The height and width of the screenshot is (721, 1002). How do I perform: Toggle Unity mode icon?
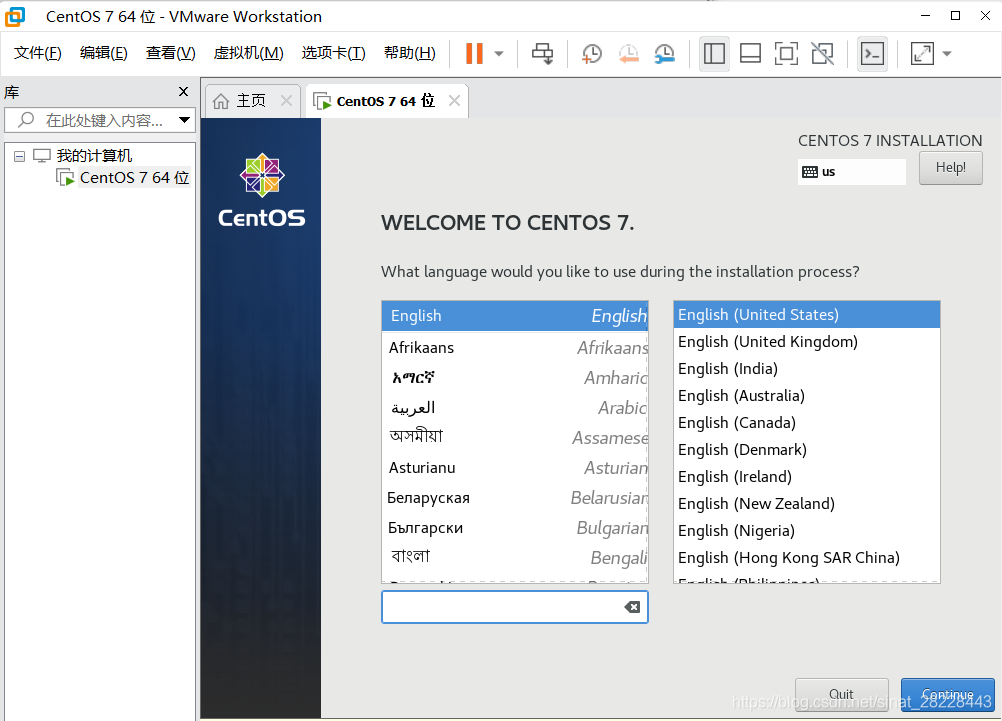(x=822, y=54)
